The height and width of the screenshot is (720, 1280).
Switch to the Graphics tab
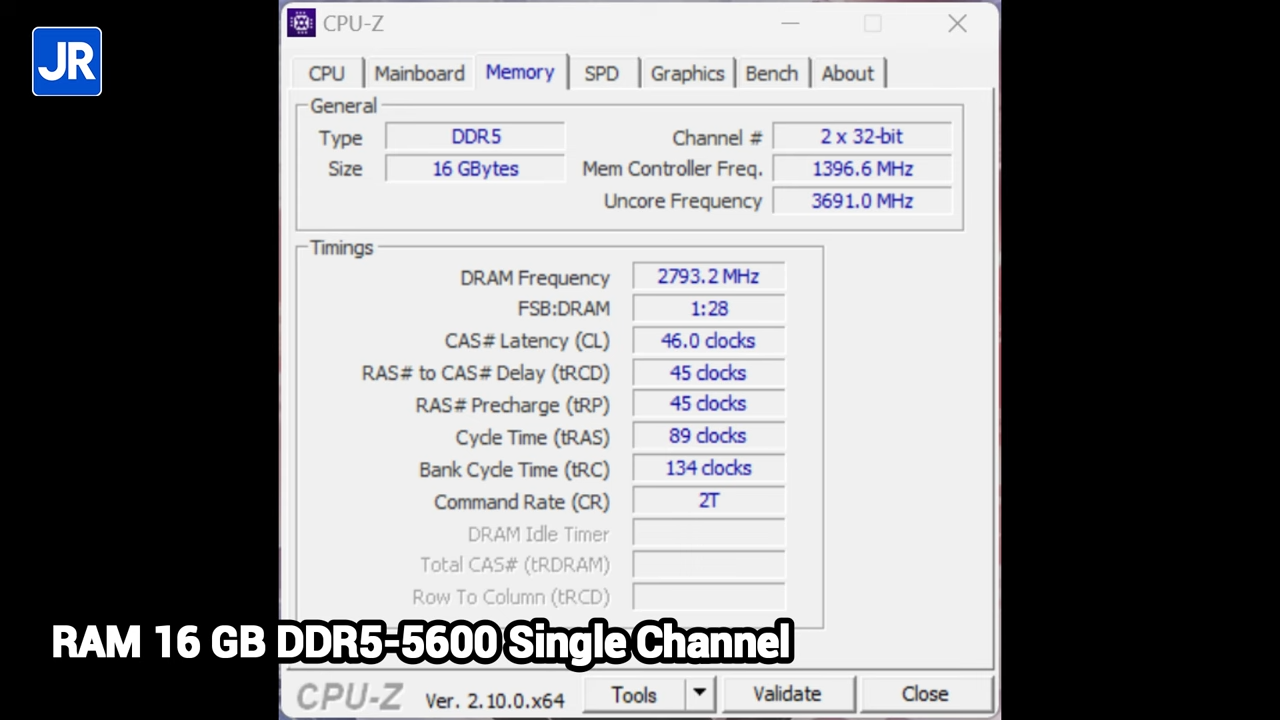687,73
